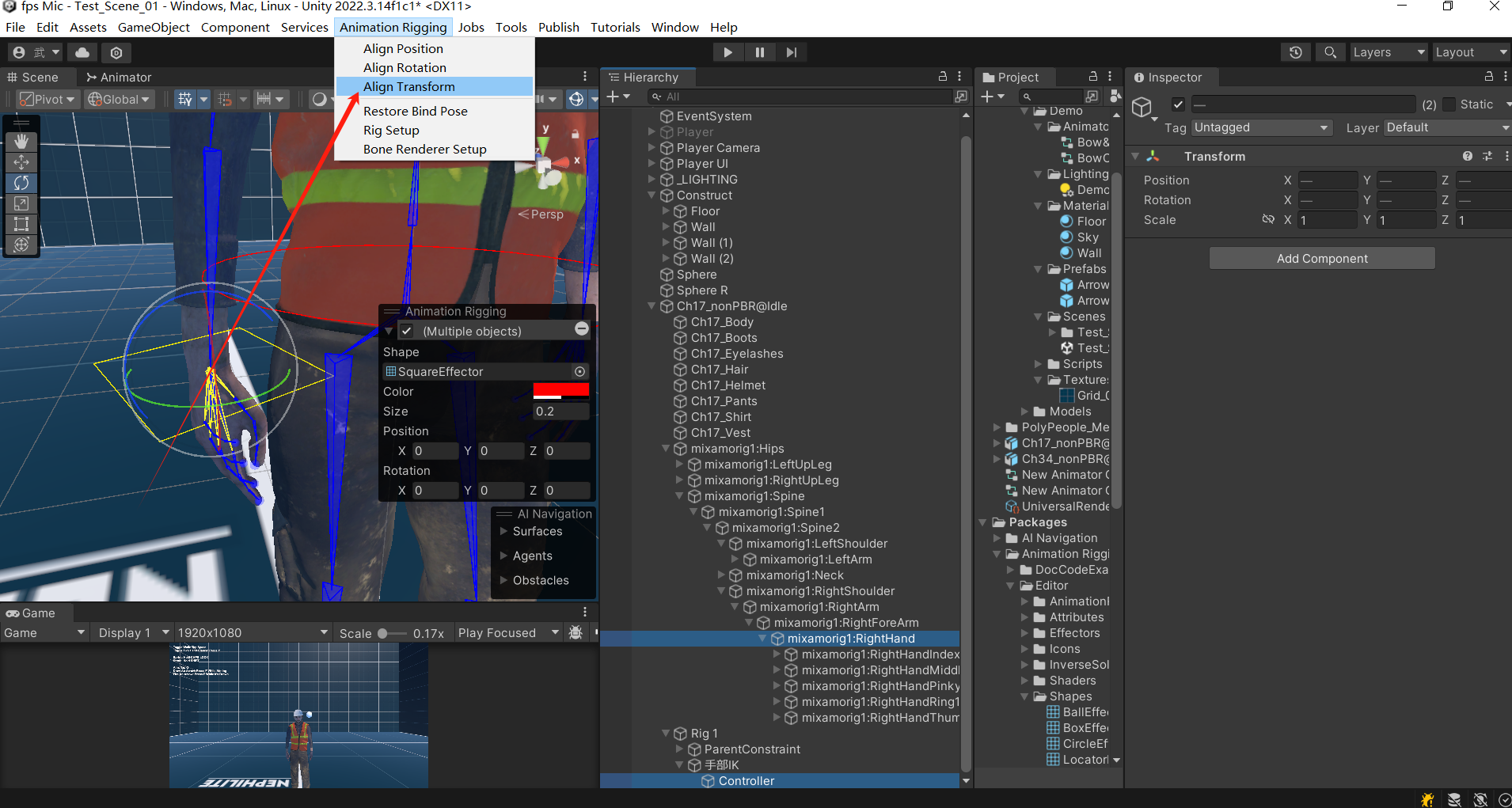Lock the Inspector panel
Viewport: 1512px width, 808px height.
coord(1489,77)
